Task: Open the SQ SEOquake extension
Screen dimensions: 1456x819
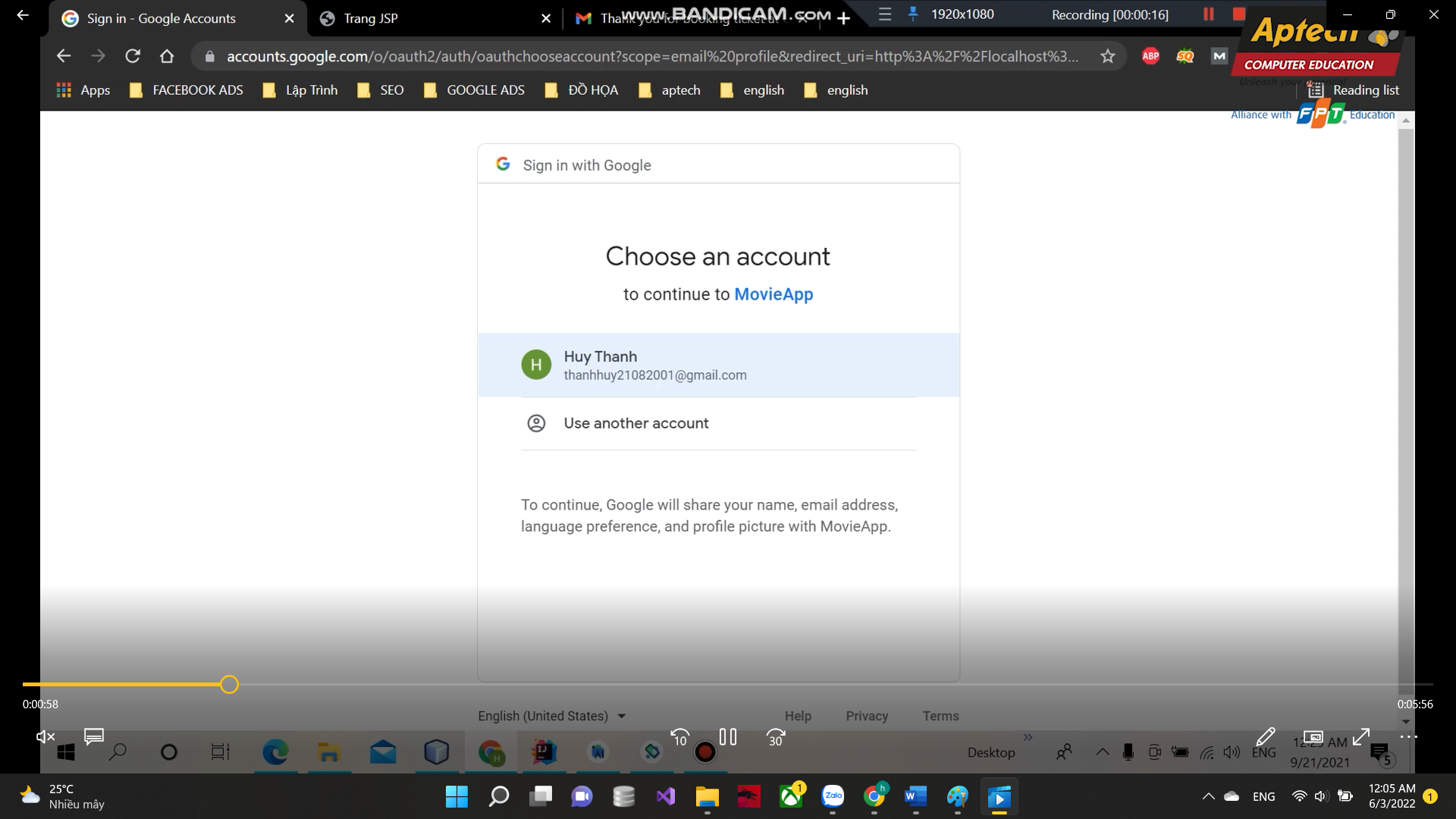Action: [x=1185, y=56]
